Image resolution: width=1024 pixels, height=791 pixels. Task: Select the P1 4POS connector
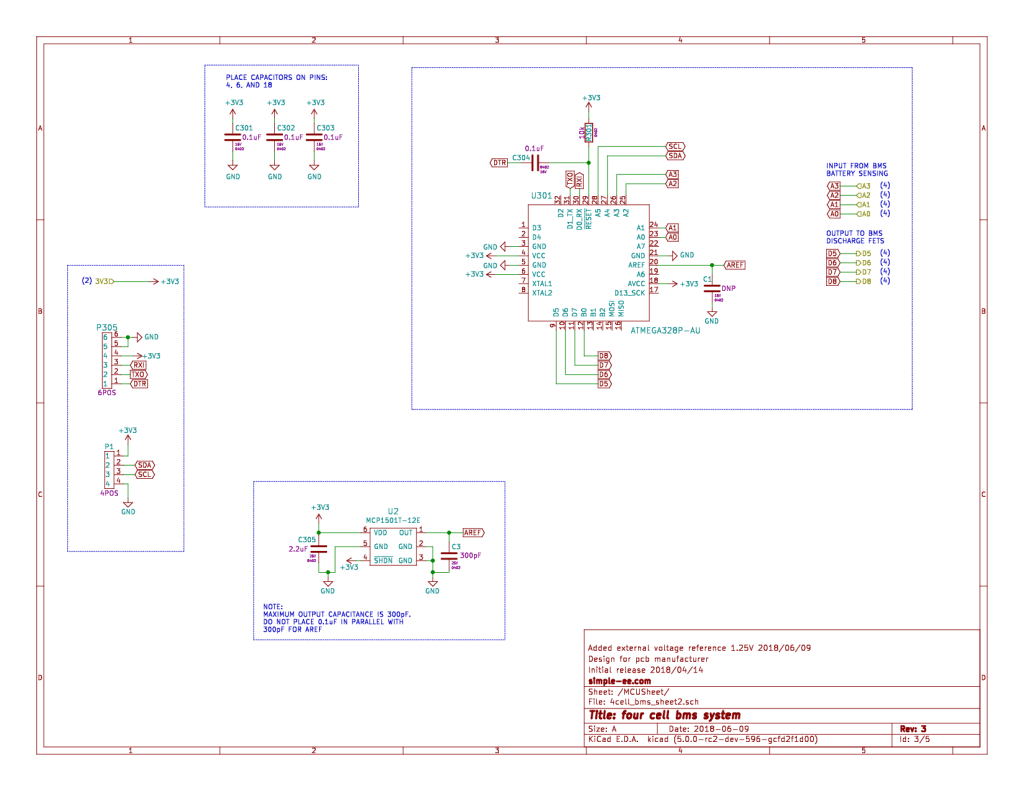[x=107, y=469]
